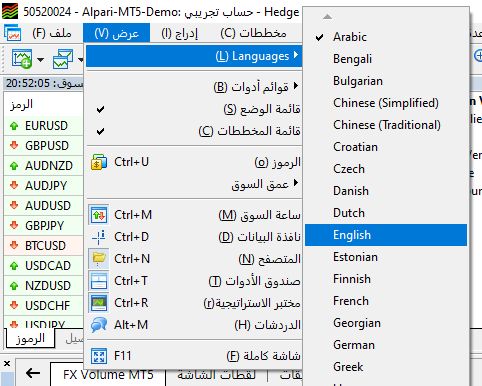Expand the Languages submenu
482x386 pixels.
(x=194, y=56)
